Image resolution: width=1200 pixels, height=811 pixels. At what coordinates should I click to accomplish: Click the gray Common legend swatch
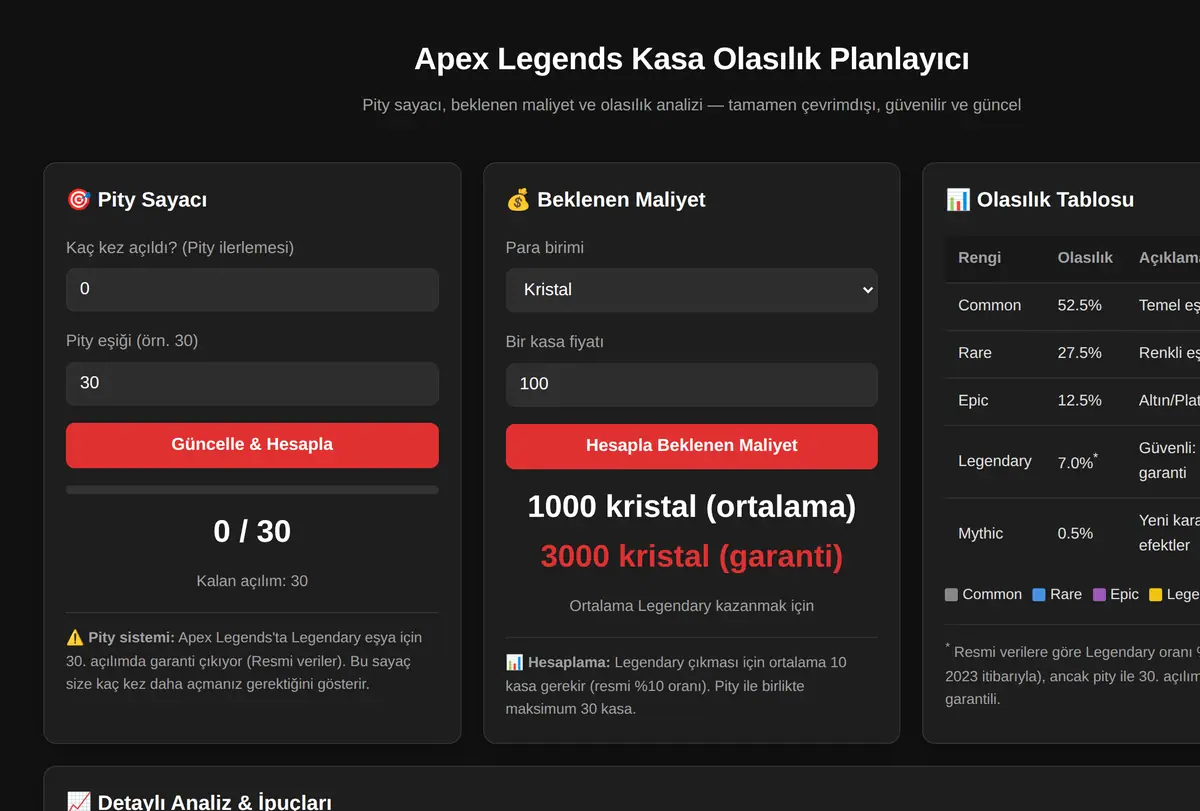coord(951,595)
